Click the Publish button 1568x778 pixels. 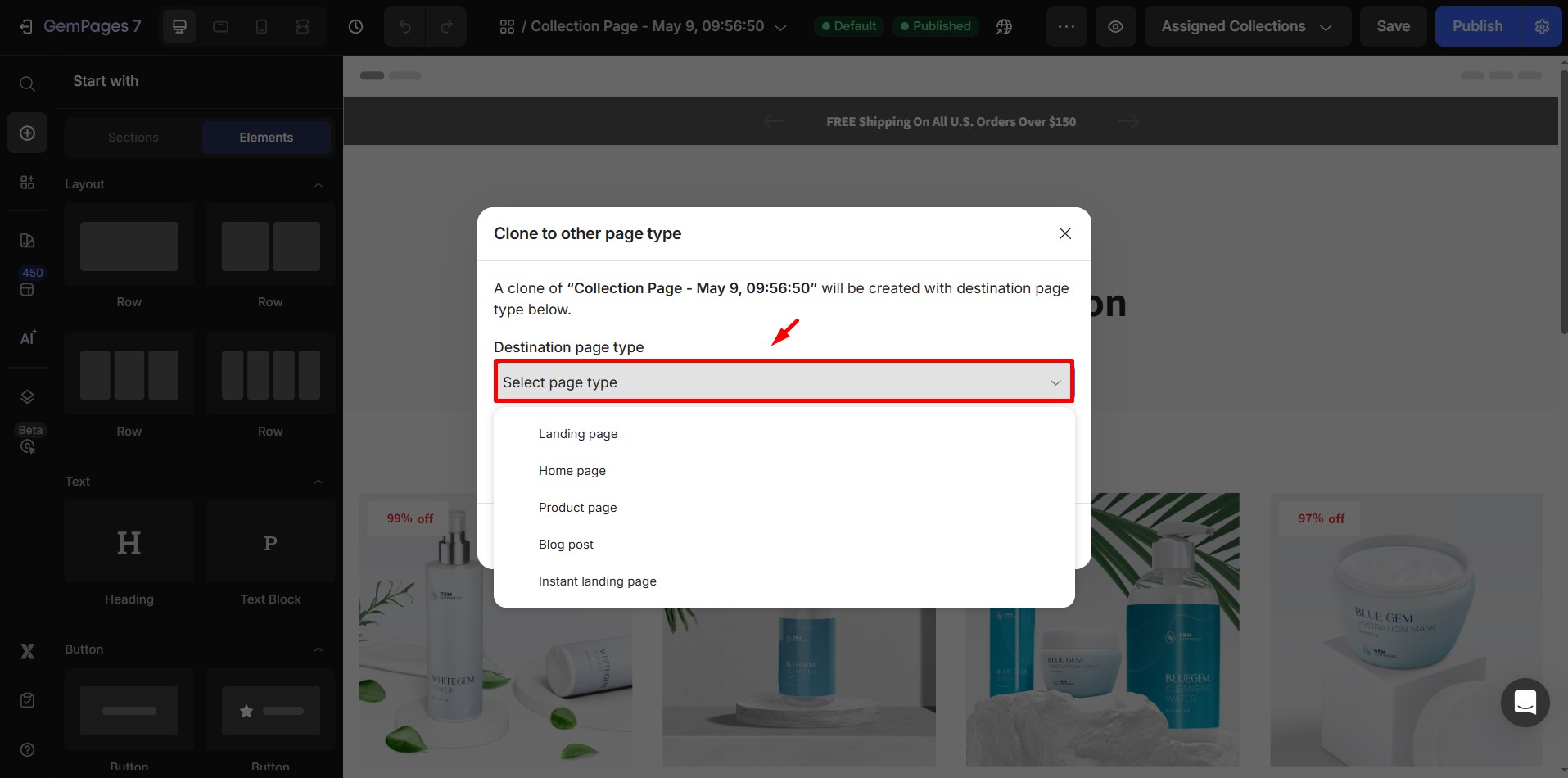point(1477,26)
